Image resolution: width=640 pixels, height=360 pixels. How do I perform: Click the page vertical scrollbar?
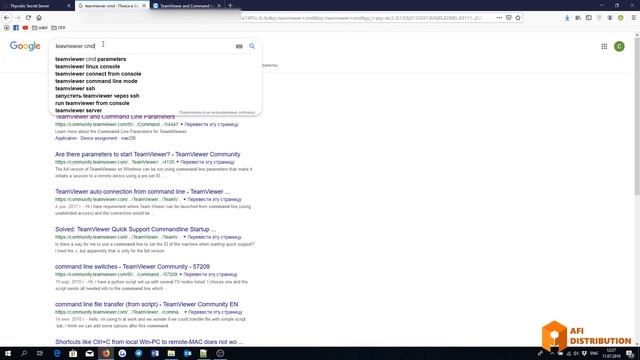(x=637, y=116)
